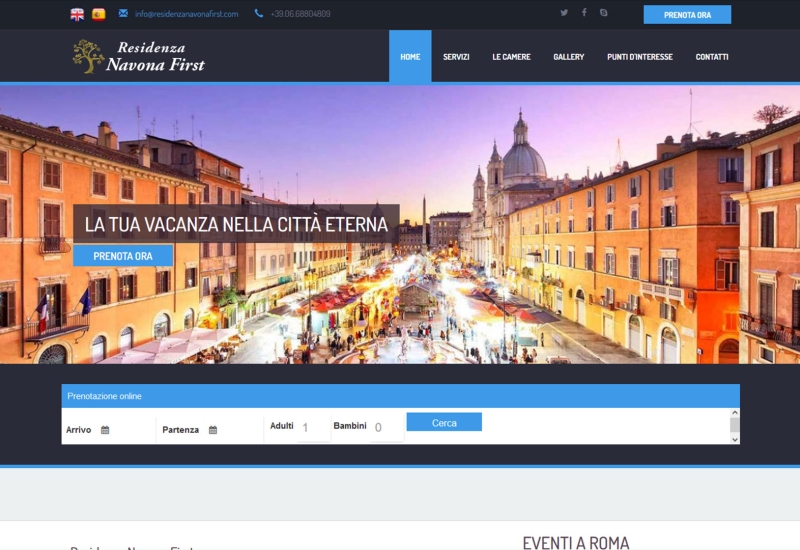Click the booking widget scroll-down arrow
The height and width of the screenshot is (550, 800).
click(735, 439)
